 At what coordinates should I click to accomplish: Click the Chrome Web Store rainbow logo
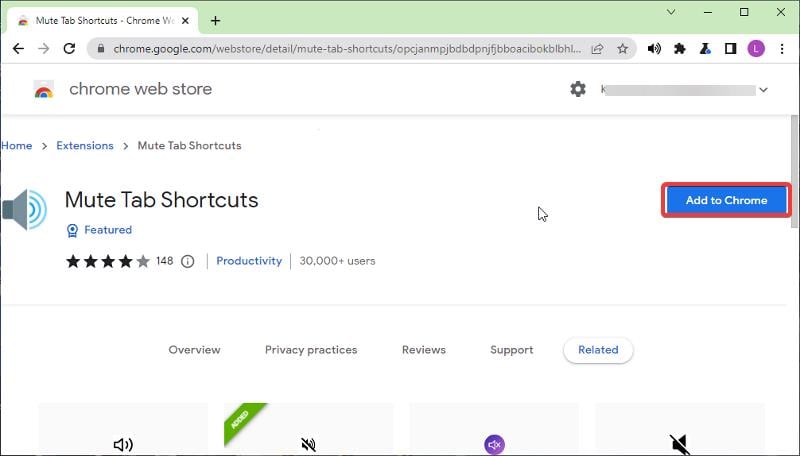[44, 90]
